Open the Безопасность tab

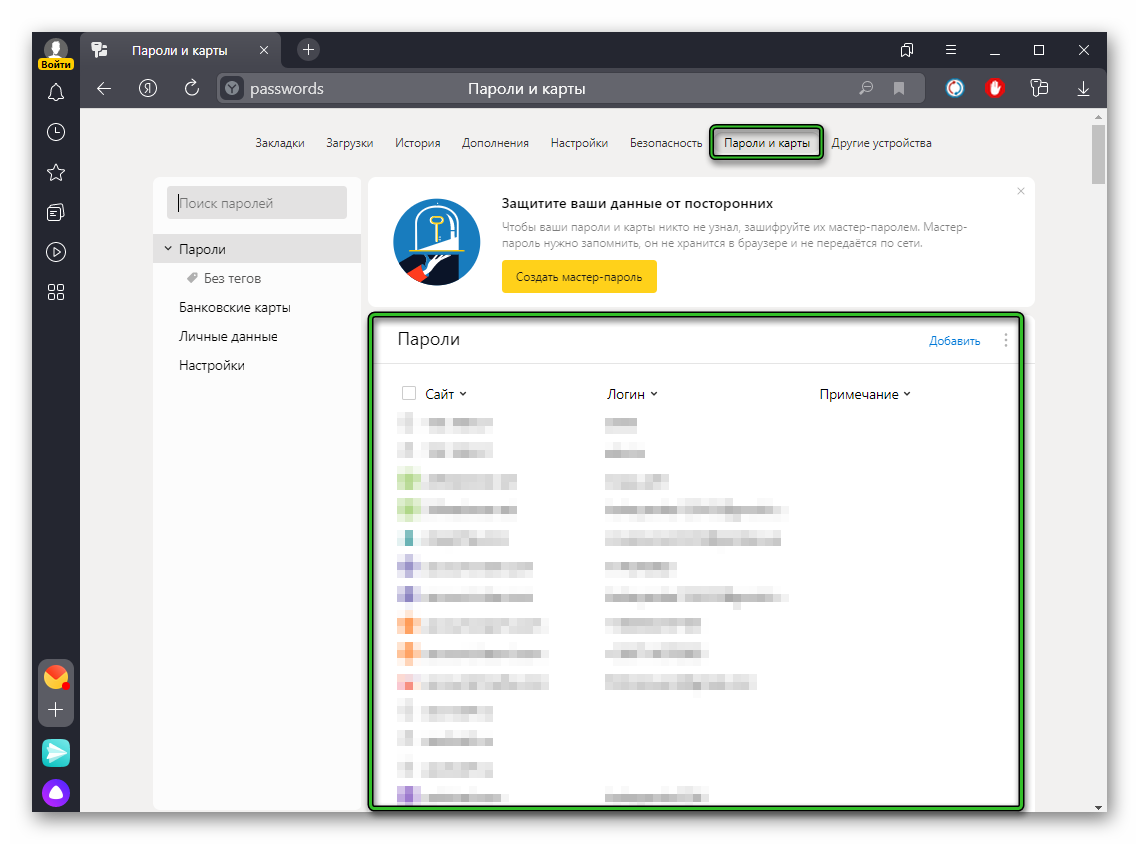[x=666, y=143]
